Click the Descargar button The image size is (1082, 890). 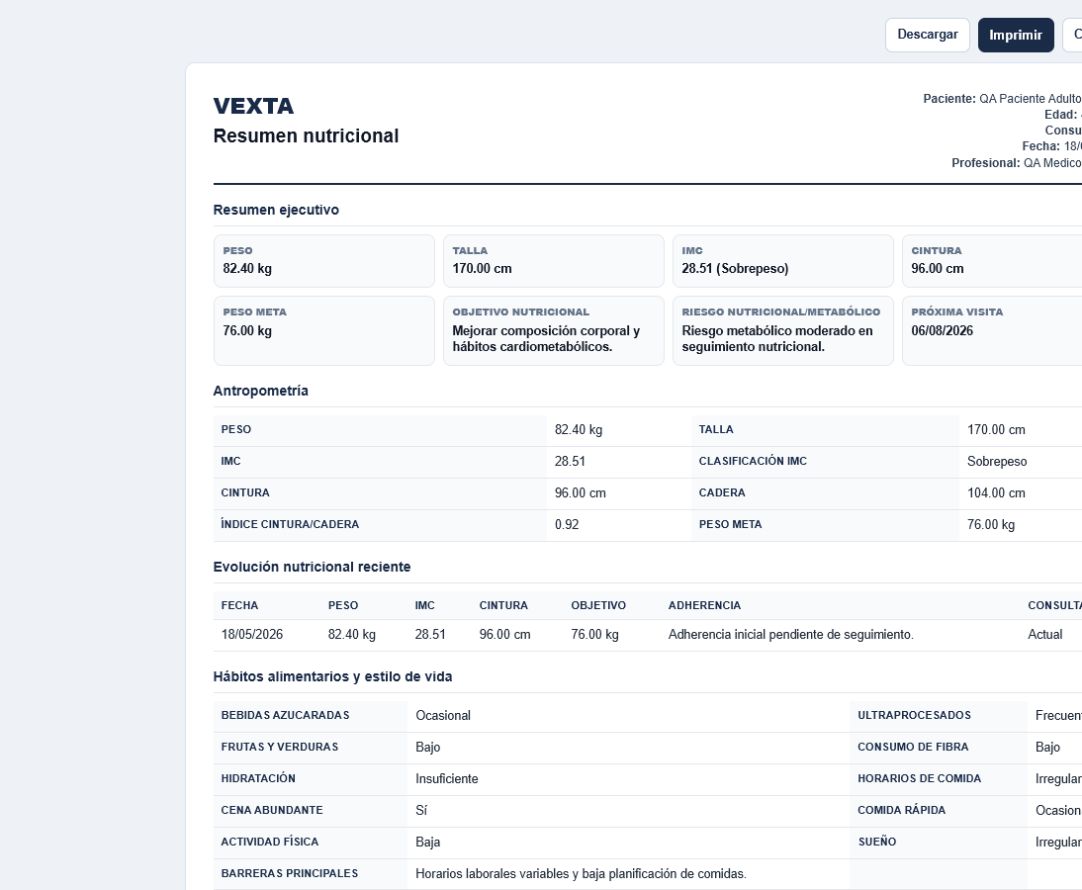[927, 34]
